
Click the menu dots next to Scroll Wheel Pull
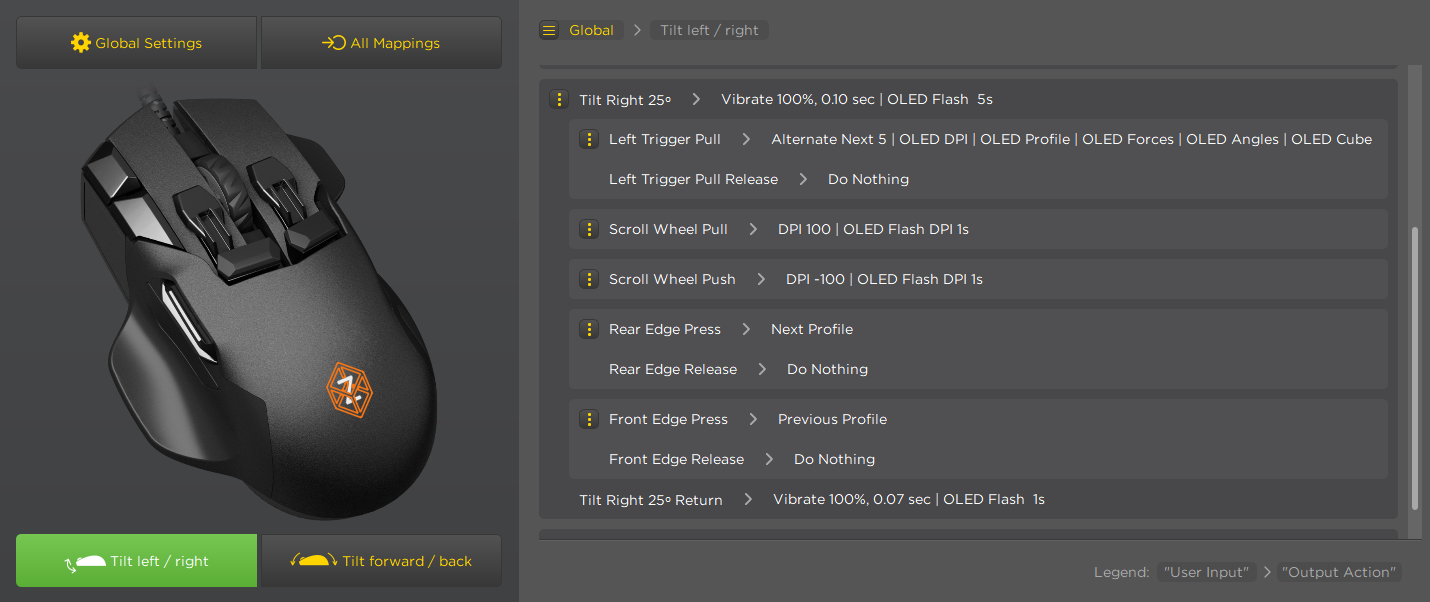590,230
